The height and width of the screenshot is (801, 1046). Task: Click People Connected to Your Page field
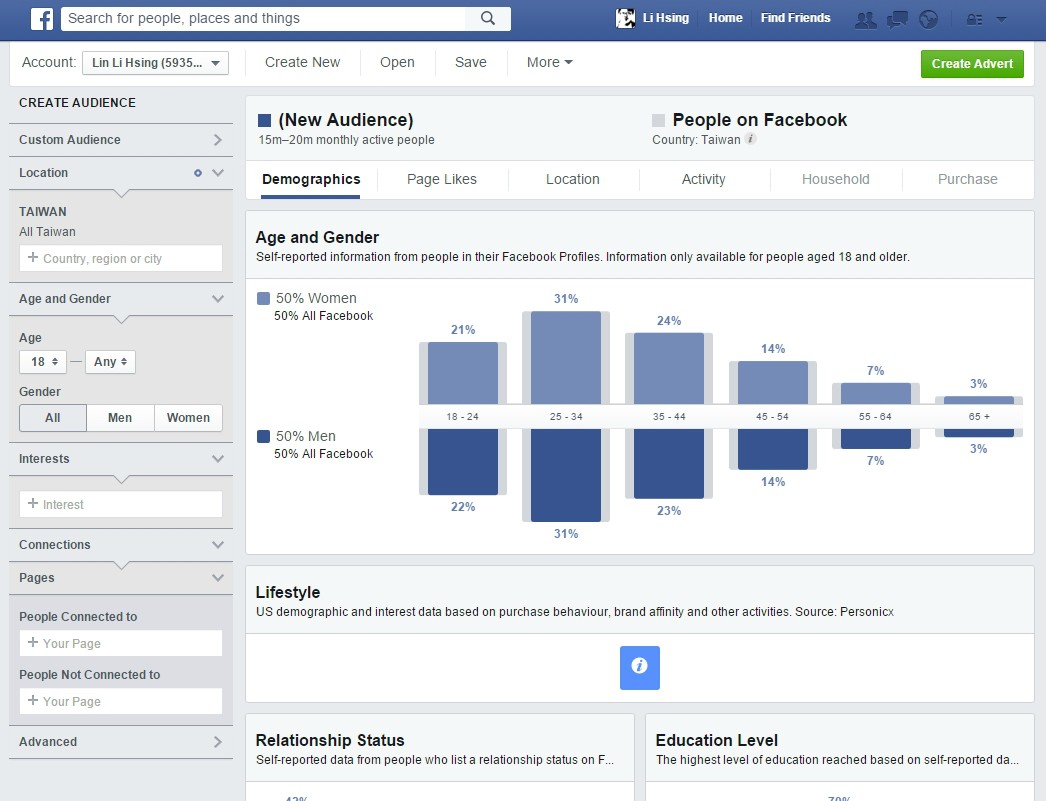tap(121, 643)
